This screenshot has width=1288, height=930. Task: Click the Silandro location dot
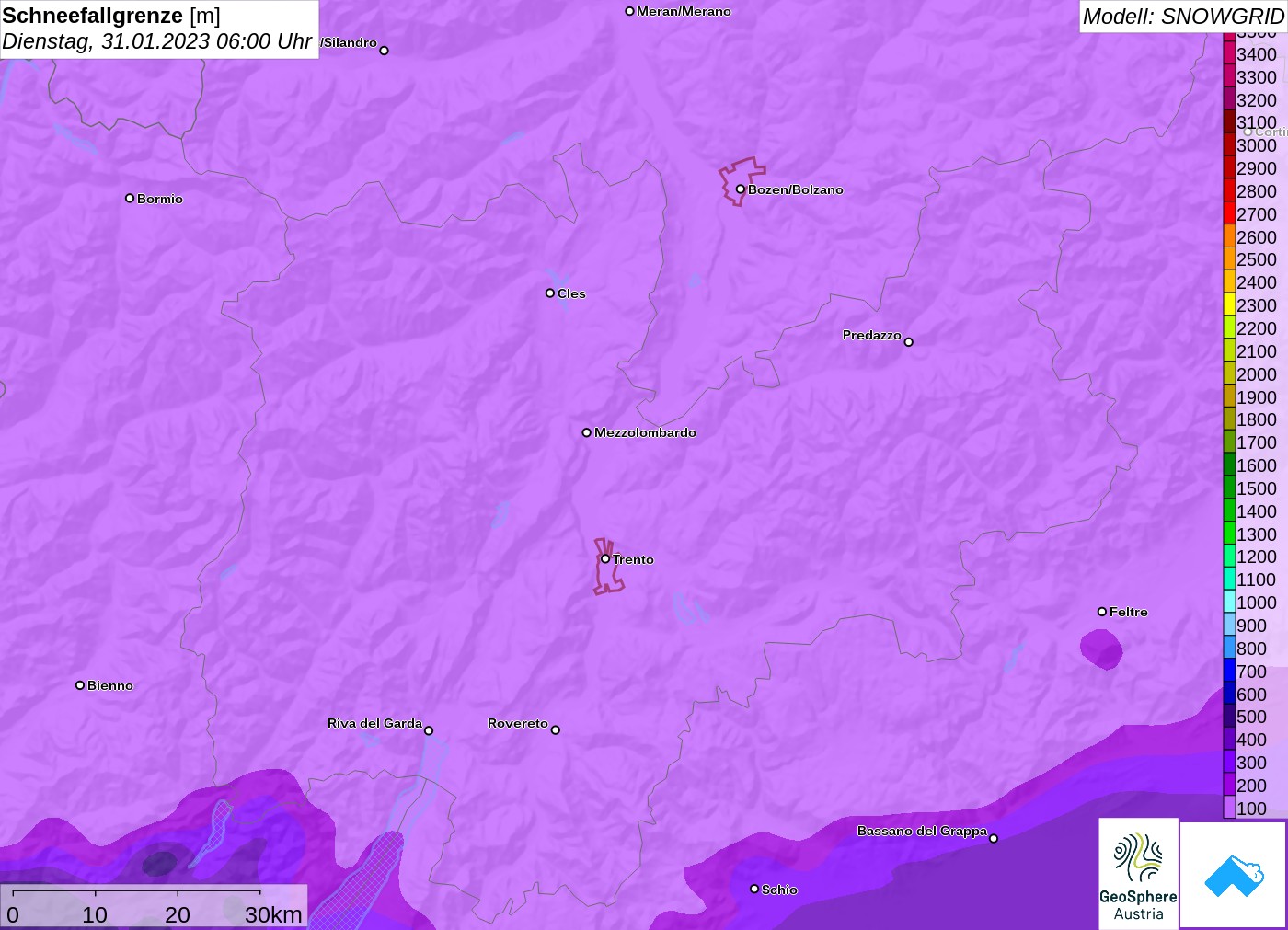pos(385,51)
